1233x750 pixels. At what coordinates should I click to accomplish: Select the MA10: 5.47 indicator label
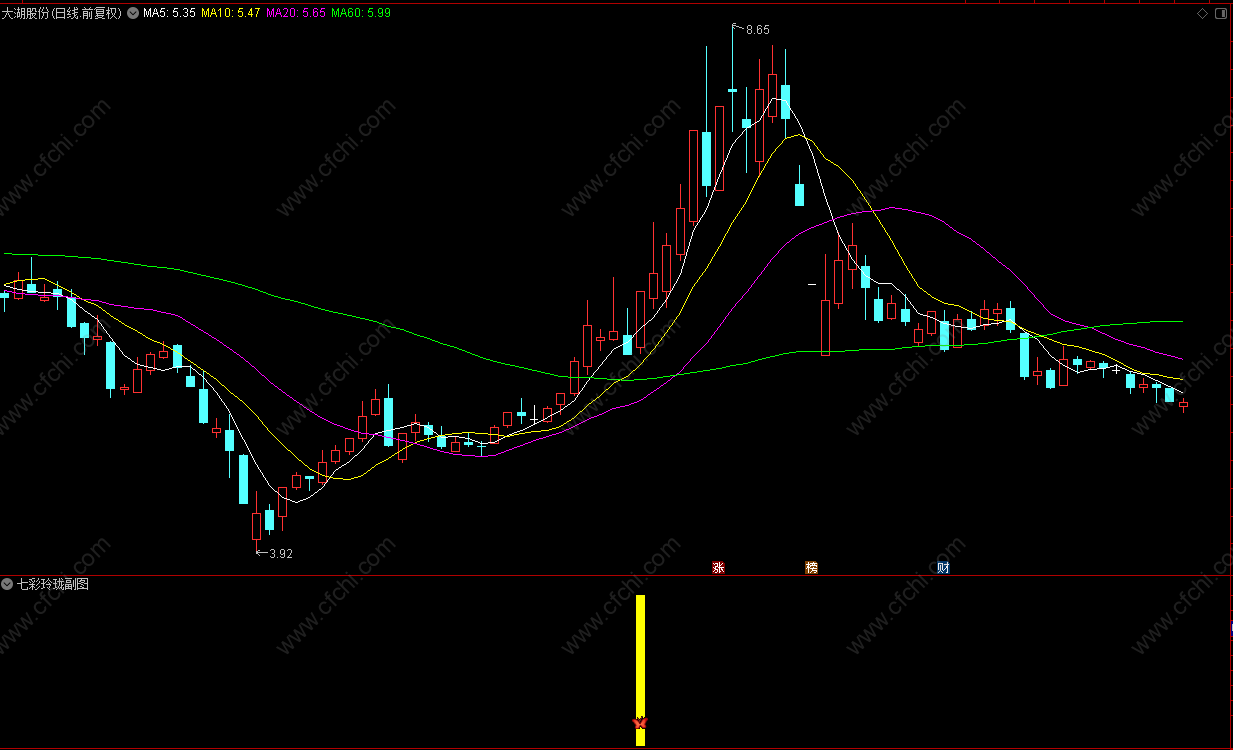(x=231, y=14)
